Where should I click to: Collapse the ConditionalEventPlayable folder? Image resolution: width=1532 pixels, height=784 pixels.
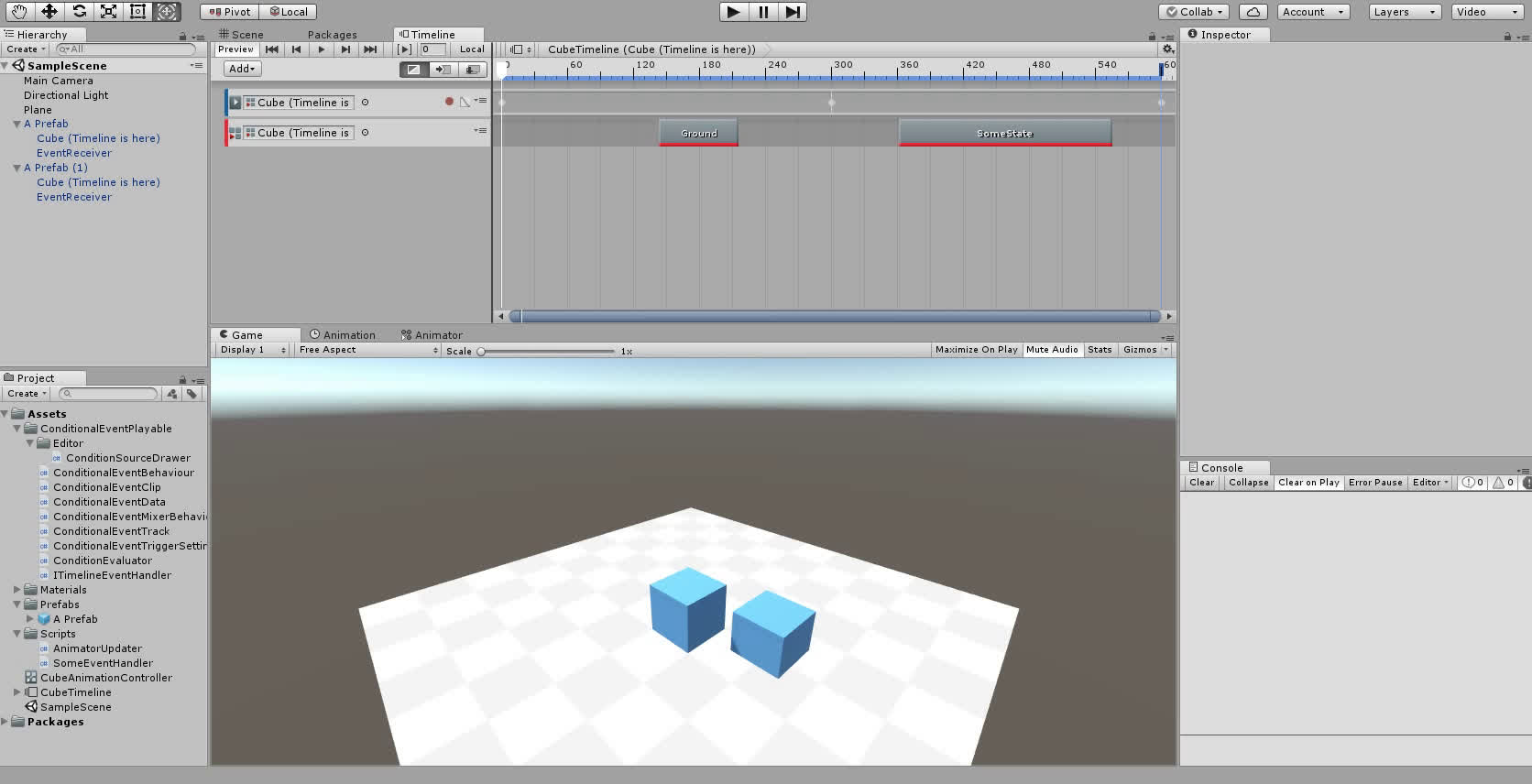tap(17, 429)
